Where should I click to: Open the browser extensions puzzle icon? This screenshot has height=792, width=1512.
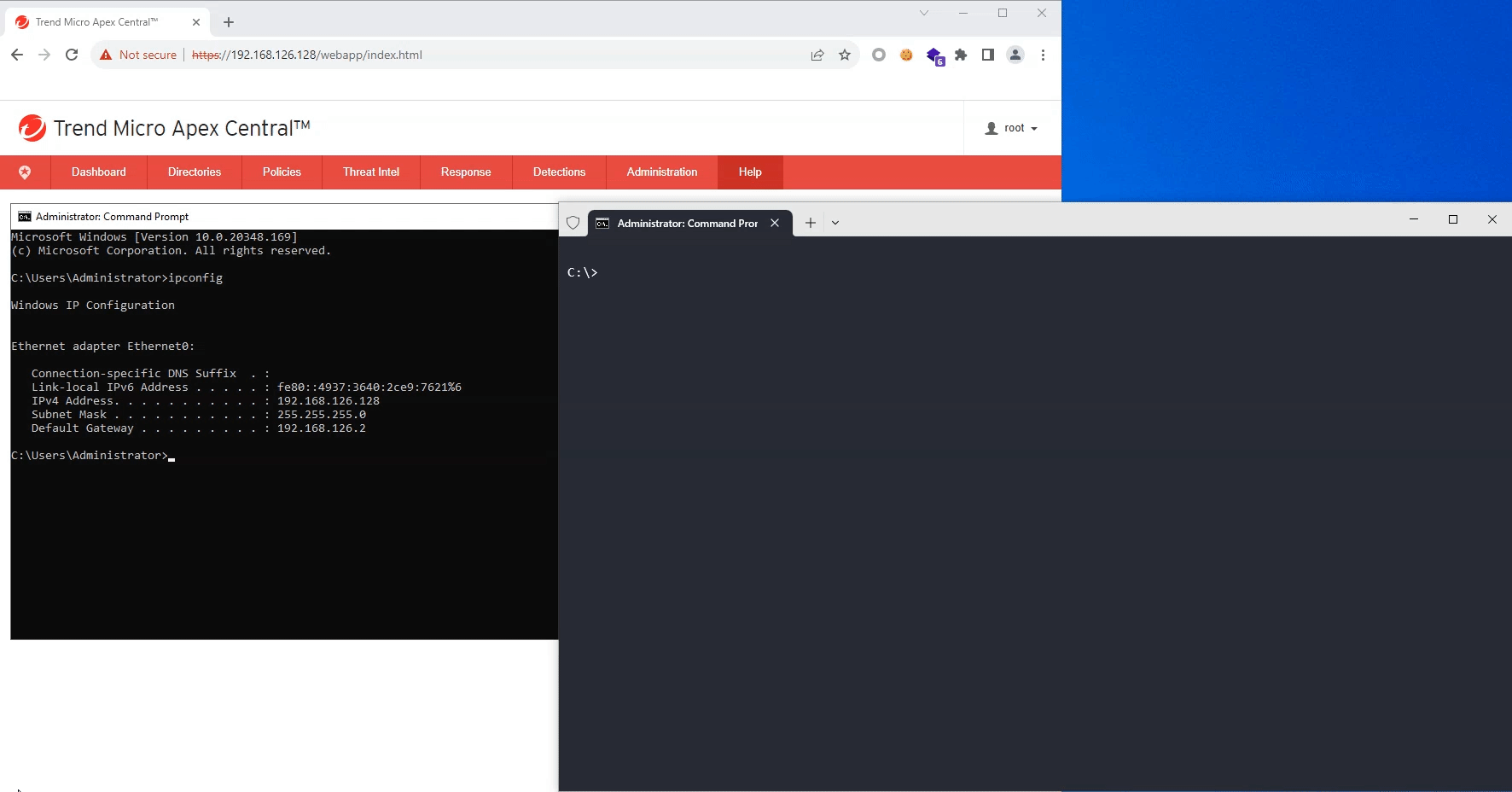tap(961, 55)
